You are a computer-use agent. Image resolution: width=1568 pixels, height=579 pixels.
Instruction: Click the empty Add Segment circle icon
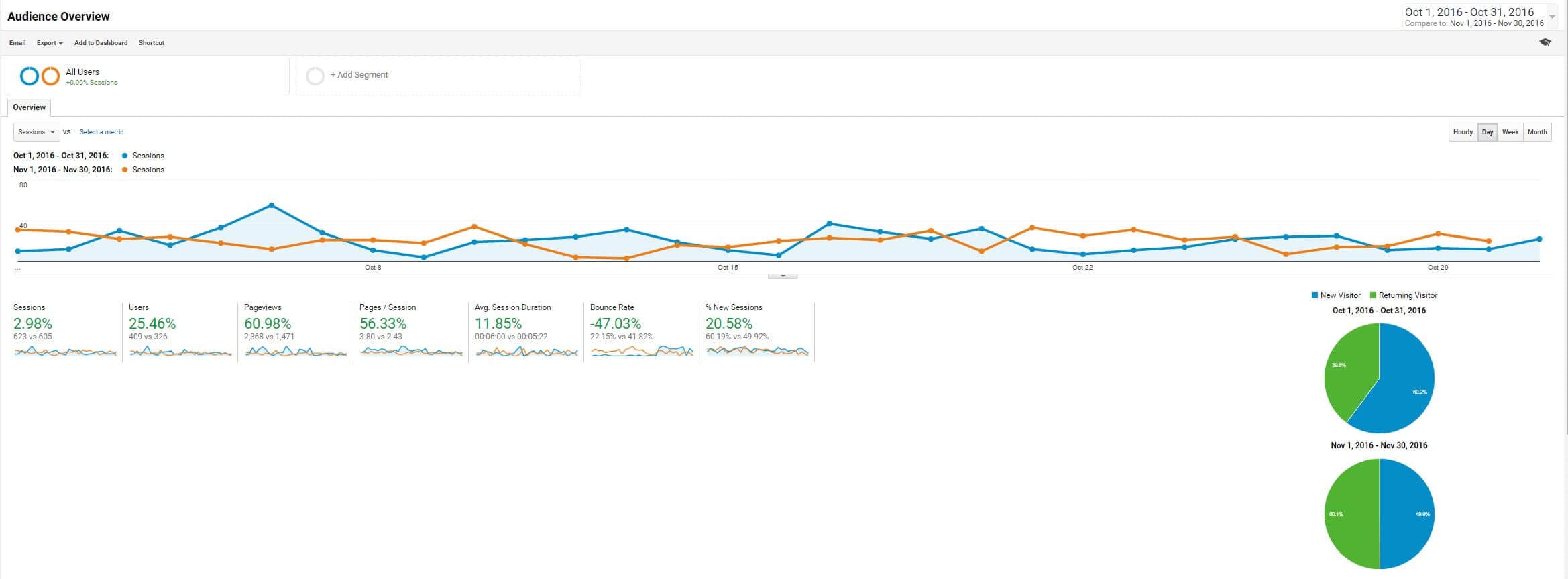point(315,76)
